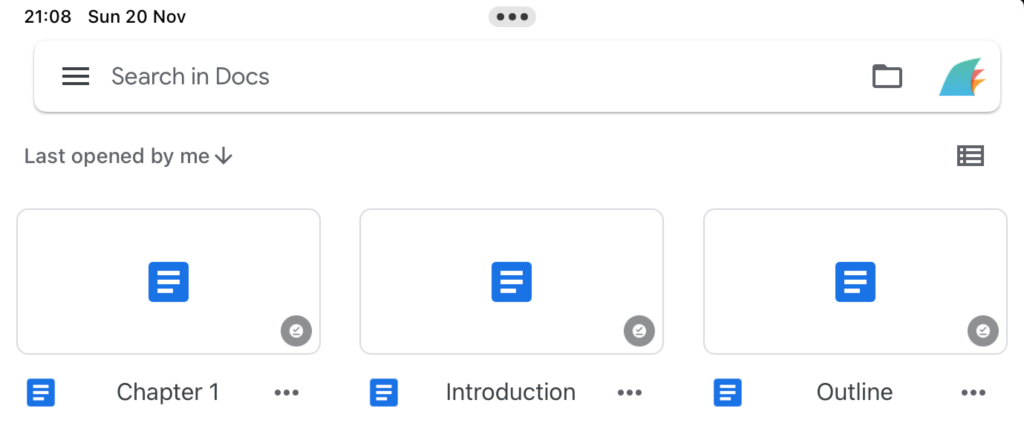
Task: Open the Introduction document thumbnail
Action: pos(511,281)
